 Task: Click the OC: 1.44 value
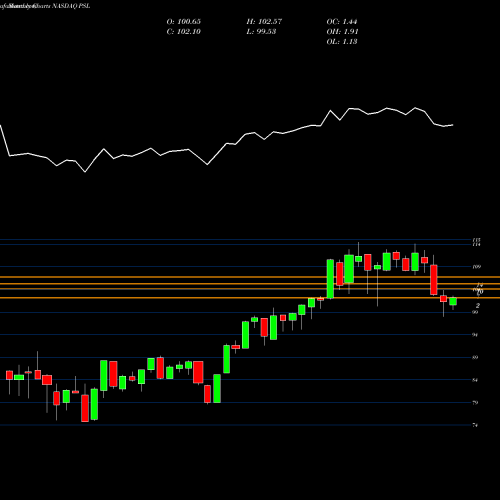click(342, 22)
